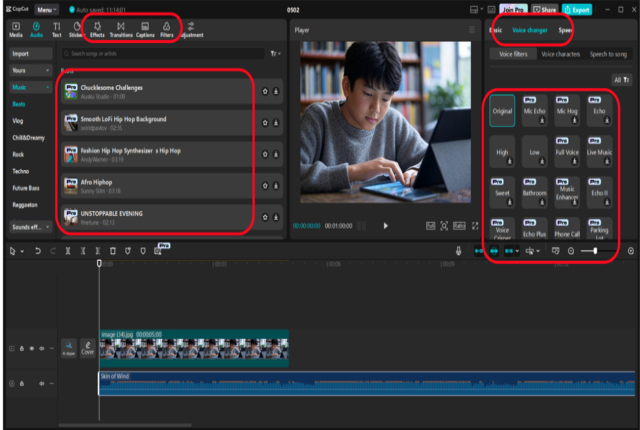
Task: Open the Transitions panel
Action: pyautogui.click(x=121, y=30)
